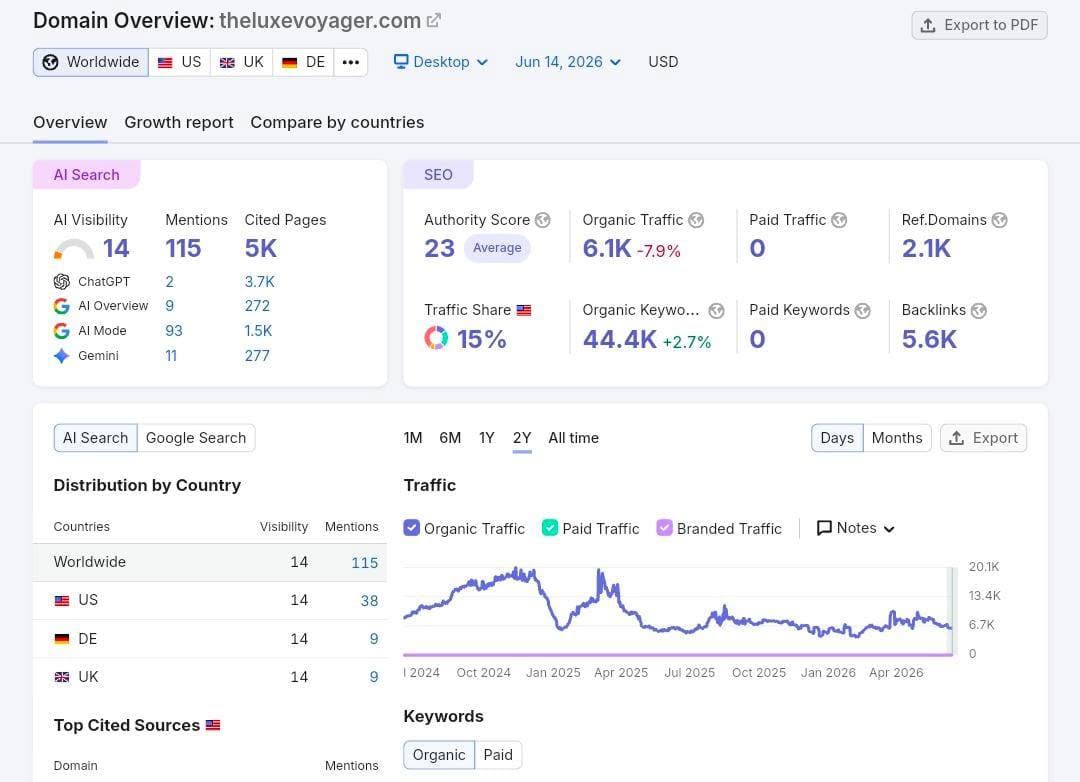
Task: Select the UK region button
Action: click(x=242, y=62)
